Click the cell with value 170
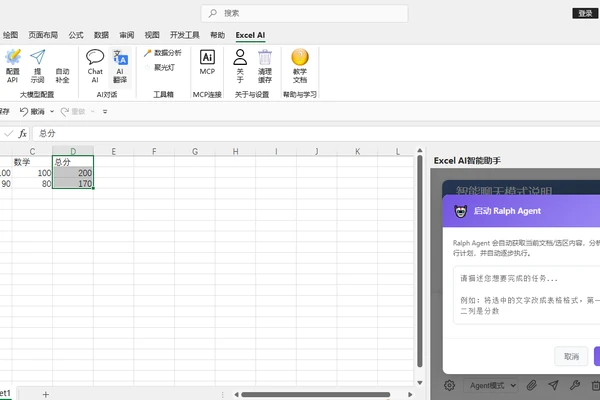The width and height of the screenshot is (600, 400). pos(73,183)
